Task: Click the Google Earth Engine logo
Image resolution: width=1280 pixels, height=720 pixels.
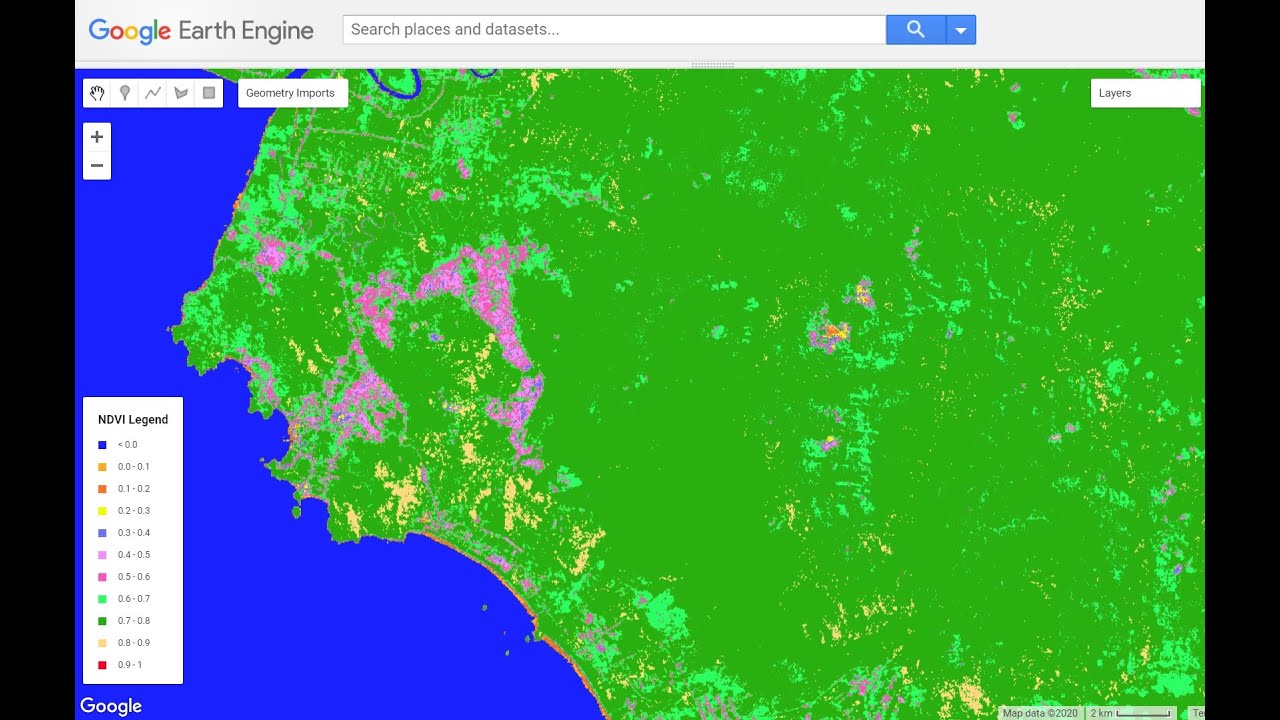Action: tap(201, 31)
